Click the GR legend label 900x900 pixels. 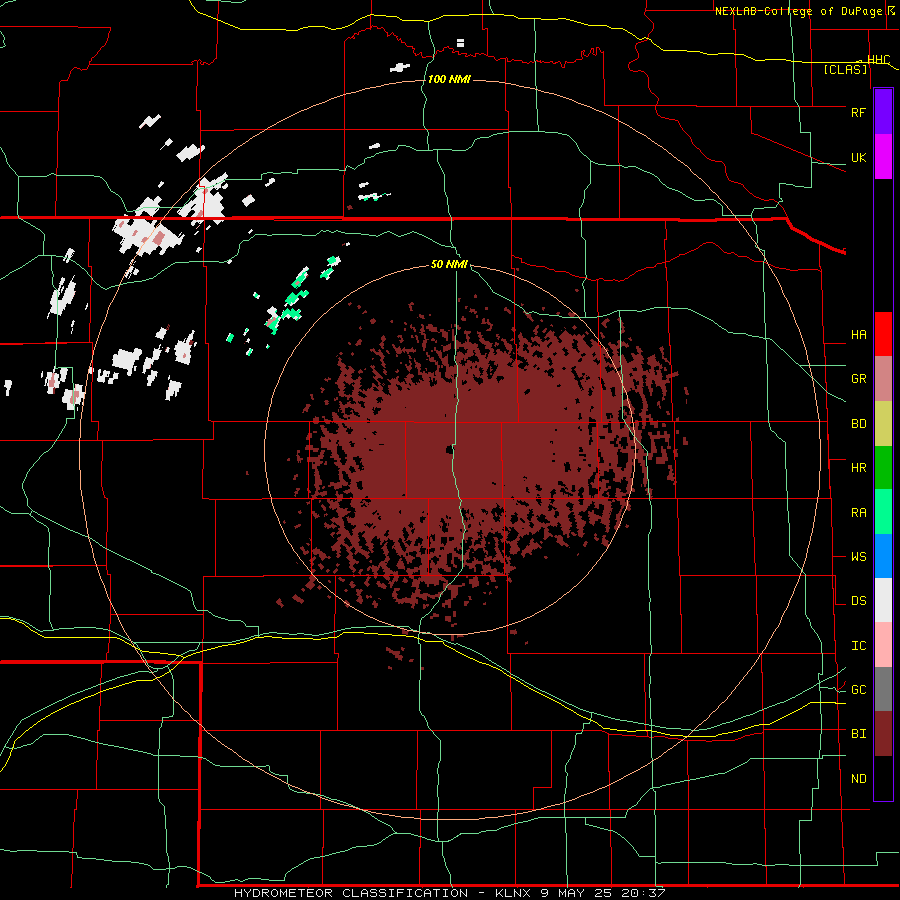[858, 379]
